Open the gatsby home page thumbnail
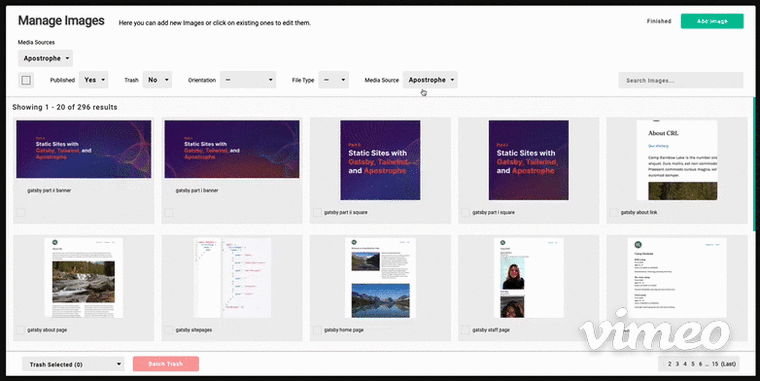760x381 pixels. click(x=380, y=278)
